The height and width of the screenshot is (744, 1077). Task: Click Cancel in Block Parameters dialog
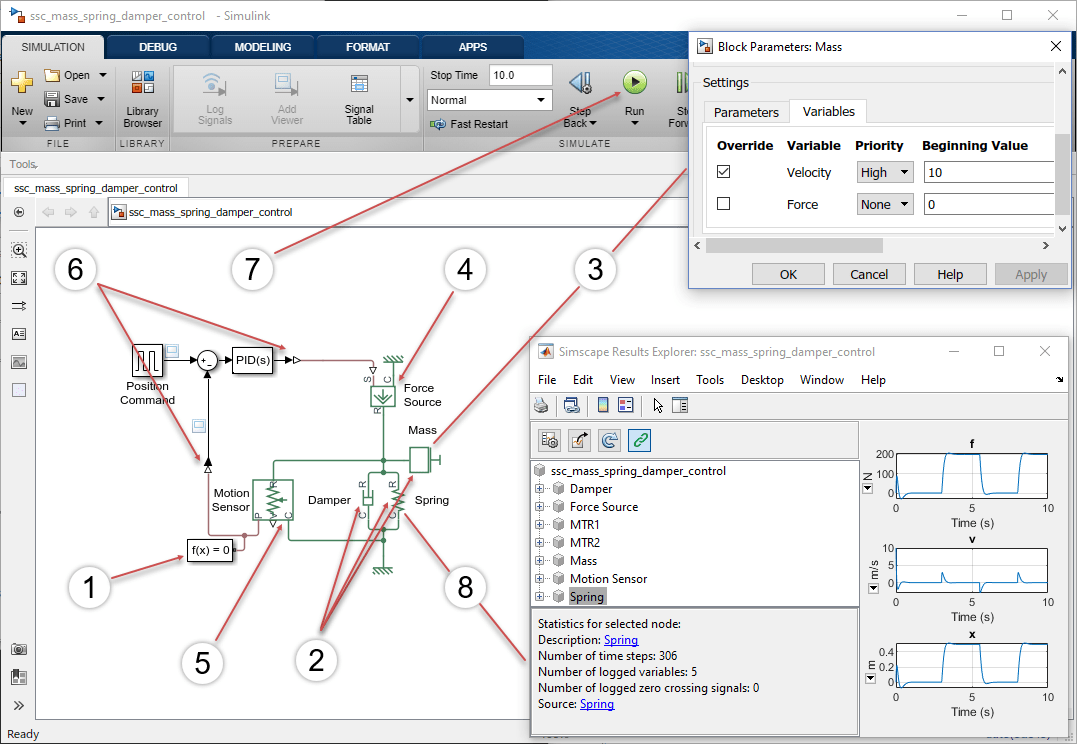pyautogui.click(x=869, y=274)
